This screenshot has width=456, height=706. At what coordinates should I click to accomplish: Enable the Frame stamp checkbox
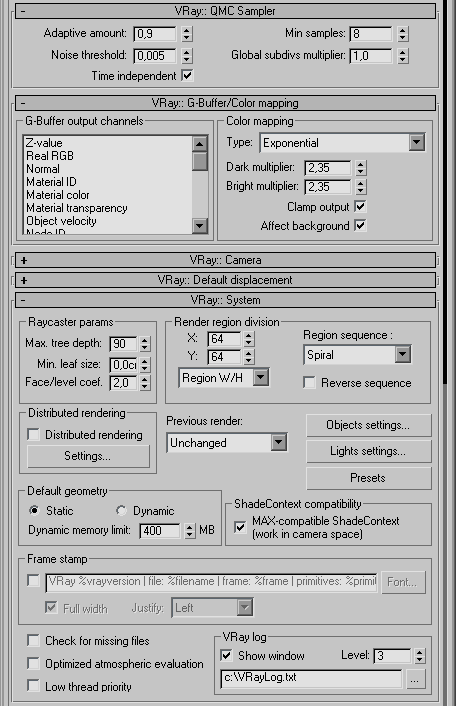coord(33,581)
